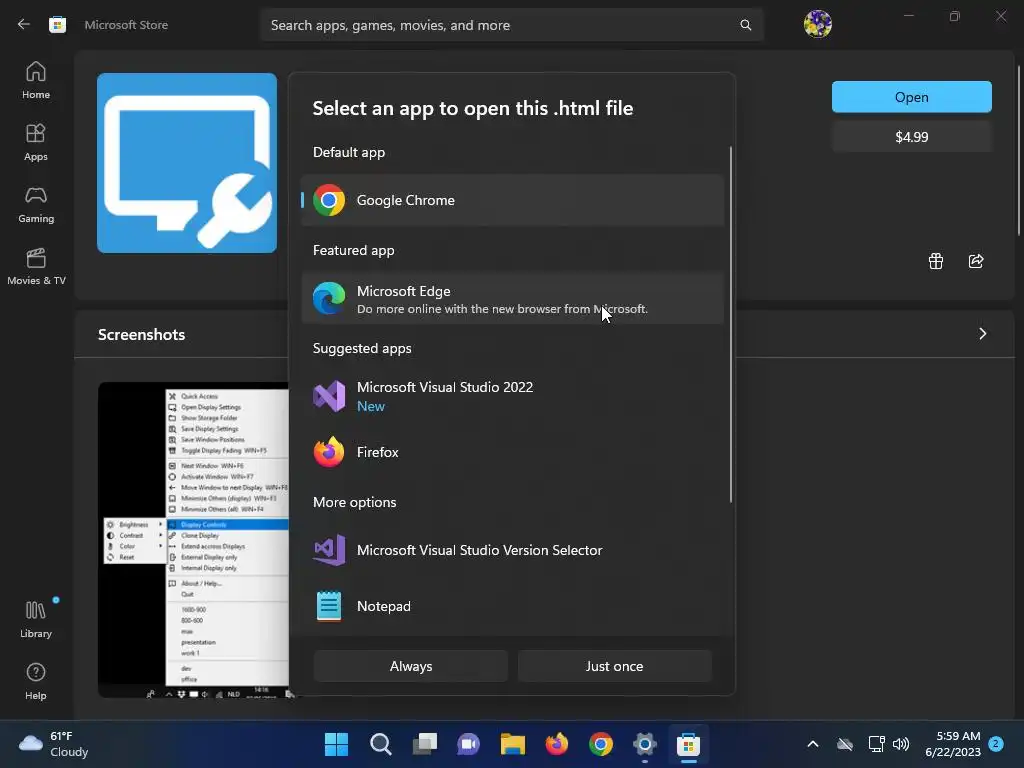Click the Google Chrome icon in dialog

(x=329, y=200)
